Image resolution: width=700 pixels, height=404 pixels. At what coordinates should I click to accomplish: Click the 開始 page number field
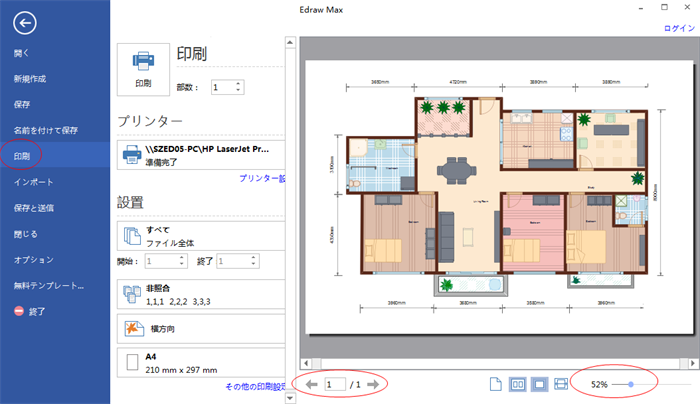coord(161,261)
